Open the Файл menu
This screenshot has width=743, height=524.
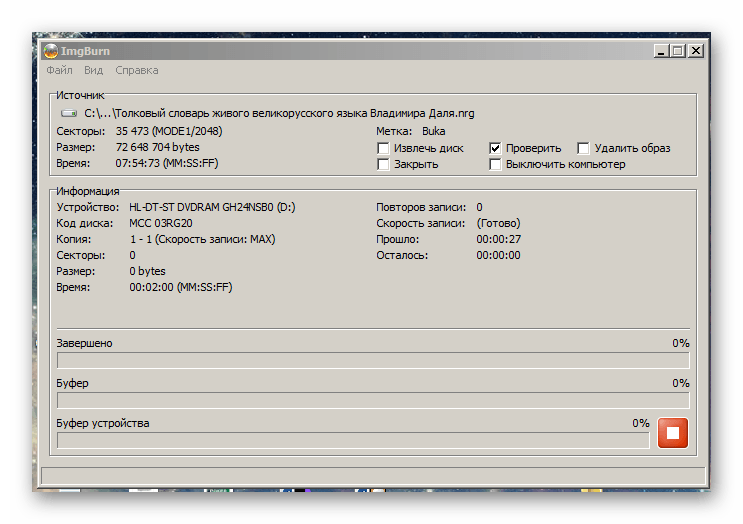pos(59,70)
